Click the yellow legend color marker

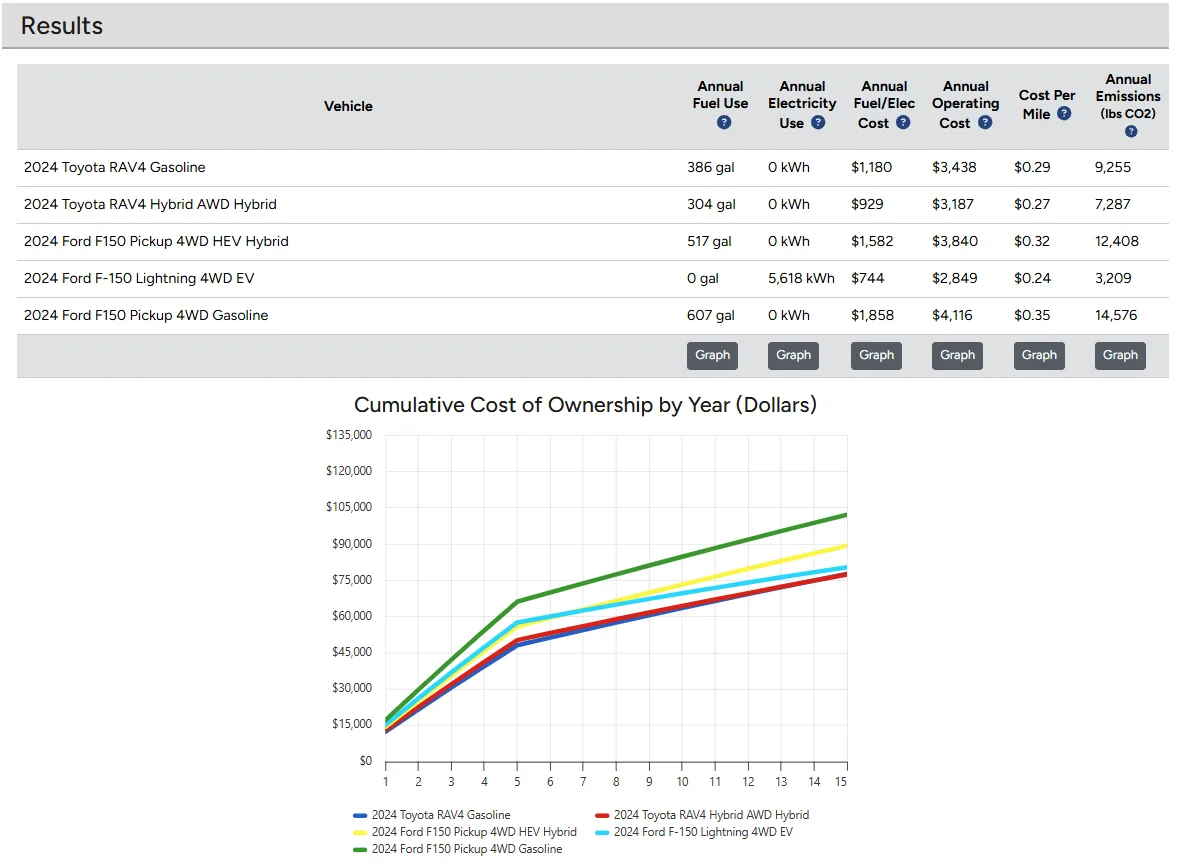tap(360, 832)
